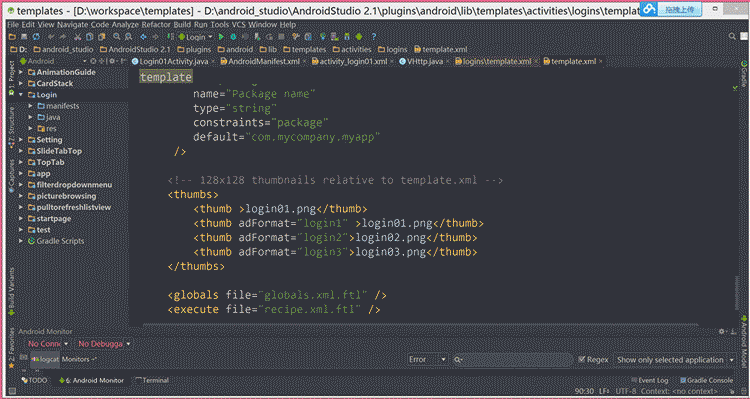
Task: Click the Android Device Monitor icon
Action: point(359,36)
